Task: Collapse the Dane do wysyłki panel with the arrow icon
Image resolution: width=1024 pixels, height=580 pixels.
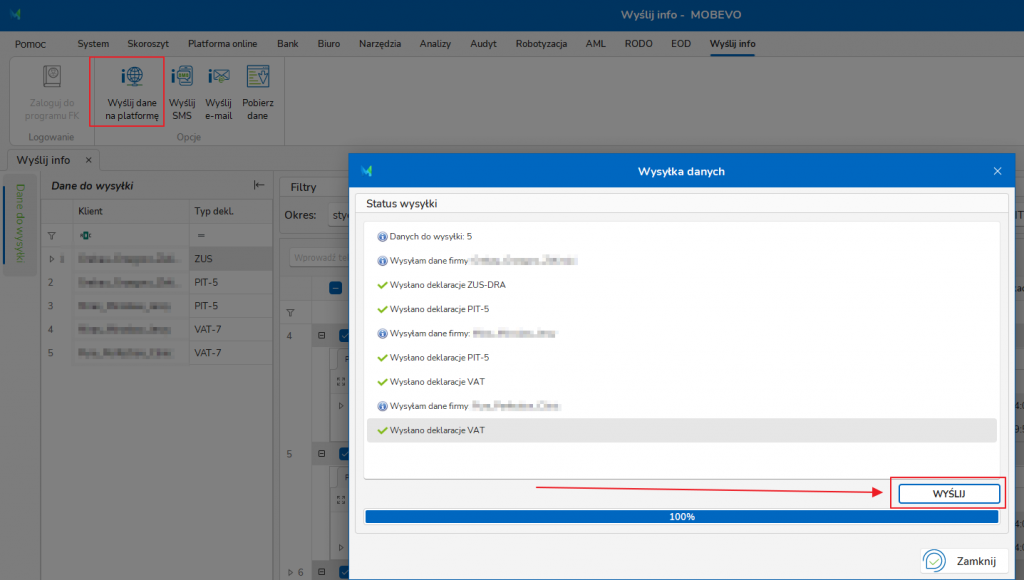Action: click(x=259, y=185)
